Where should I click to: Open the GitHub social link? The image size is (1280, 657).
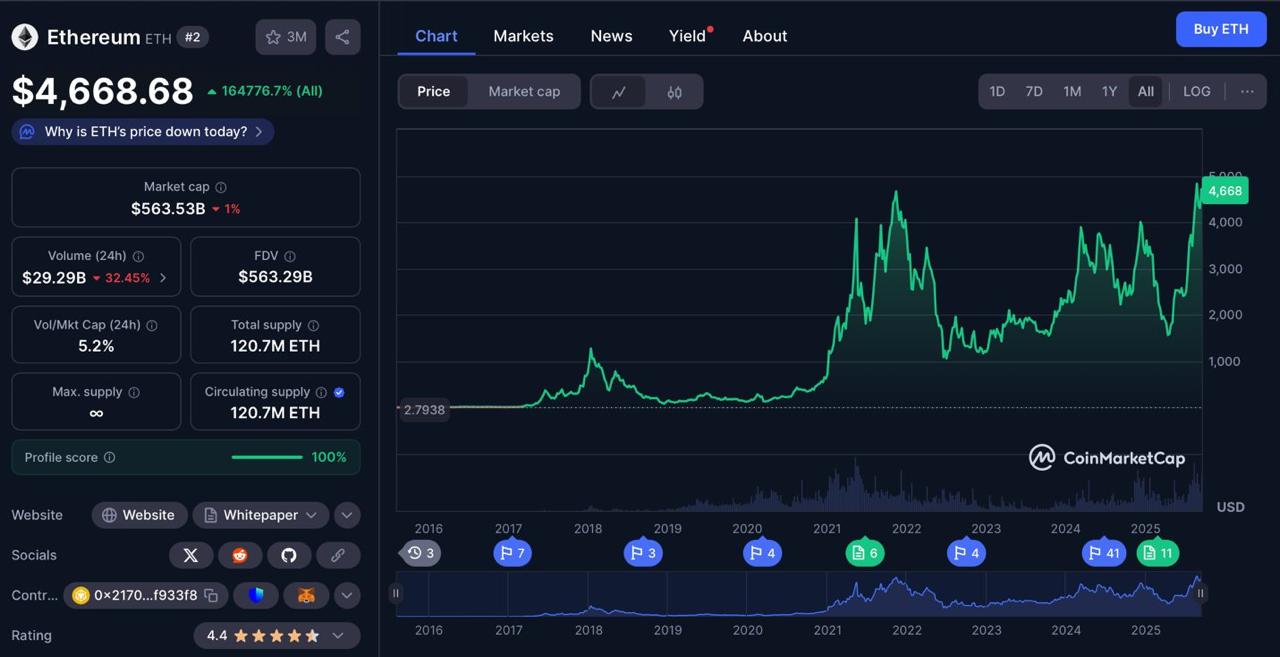pyautogui.click(x=289, y=555)
